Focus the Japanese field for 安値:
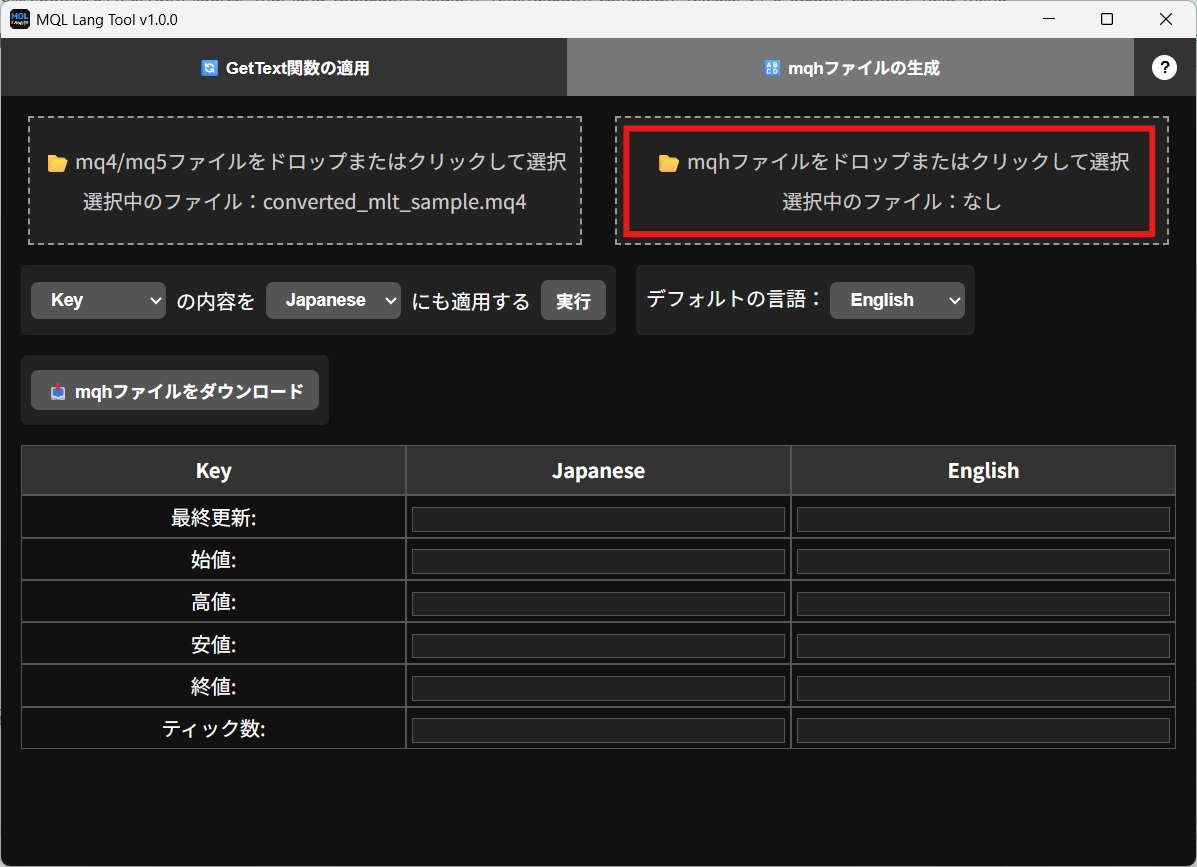This screenshot has height=867, width=1197. click(598, 646)
